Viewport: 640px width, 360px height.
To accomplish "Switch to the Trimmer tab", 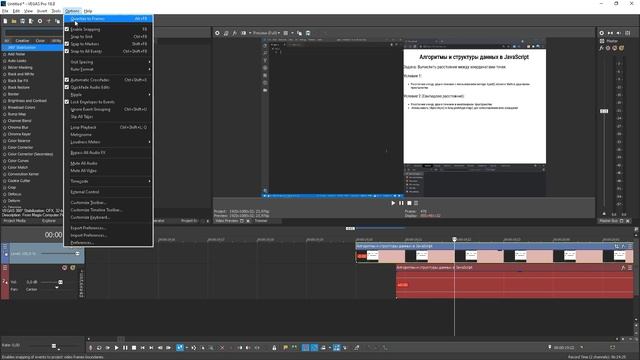I will tap(261, 221).
